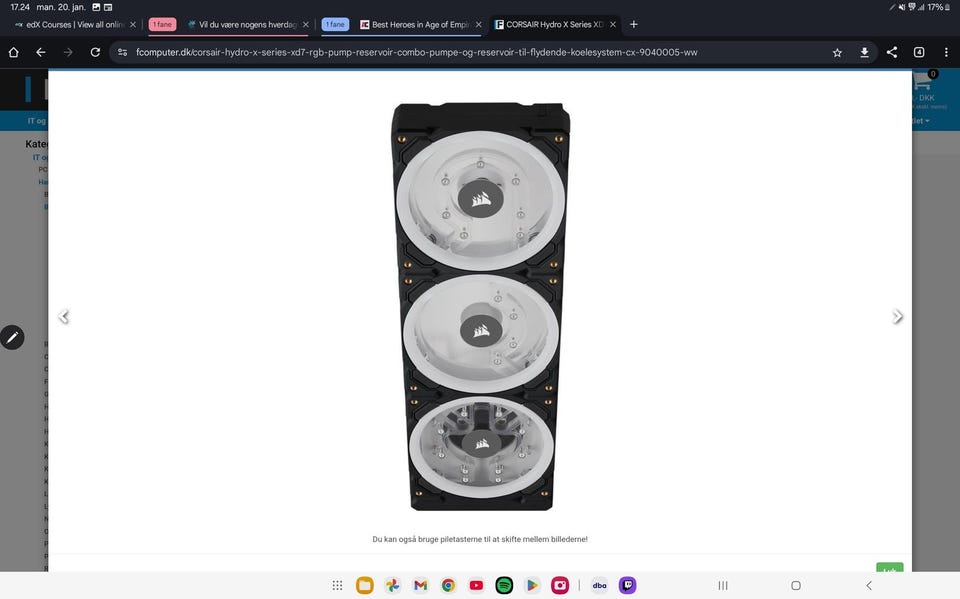This screenshot has height=599, width=960.
Task: Show recent apps with the three-bar button
Action: point(723,586)
